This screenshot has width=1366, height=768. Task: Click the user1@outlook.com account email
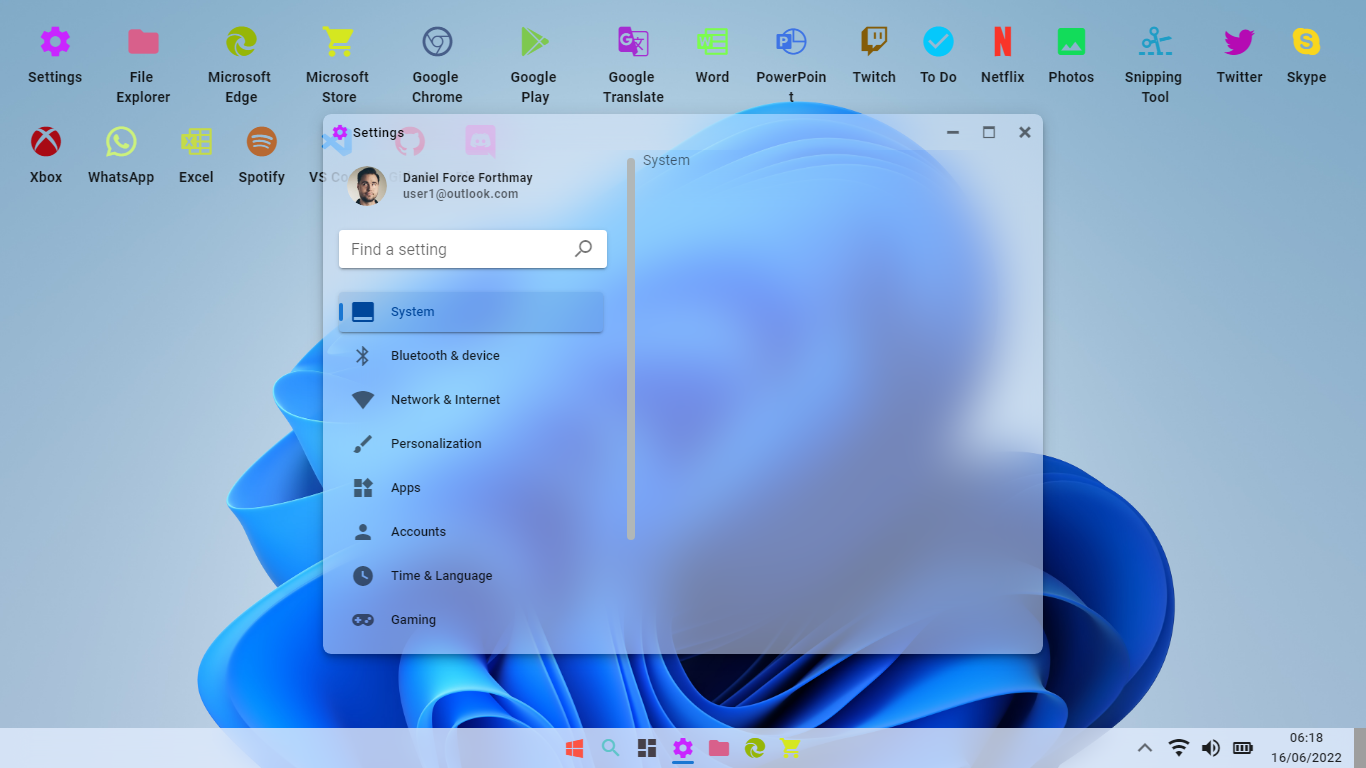pos(460,194)
